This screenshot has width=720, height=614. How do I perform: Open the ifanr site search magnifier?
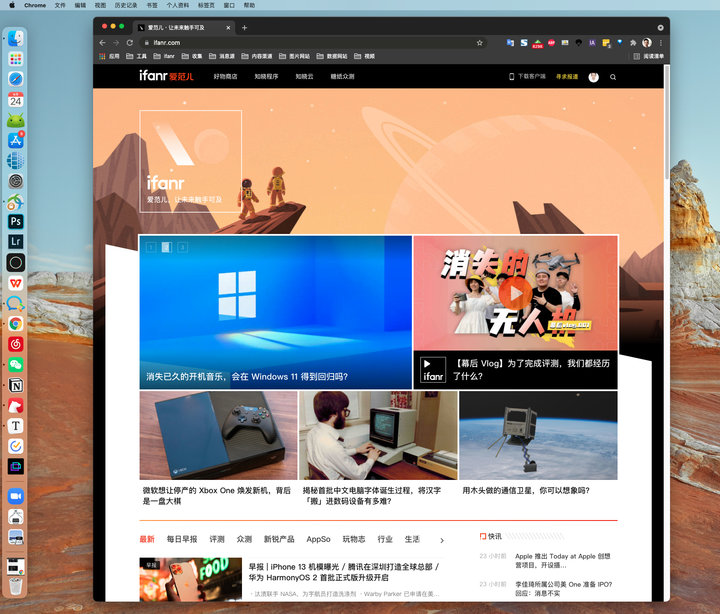click(613, 77)
